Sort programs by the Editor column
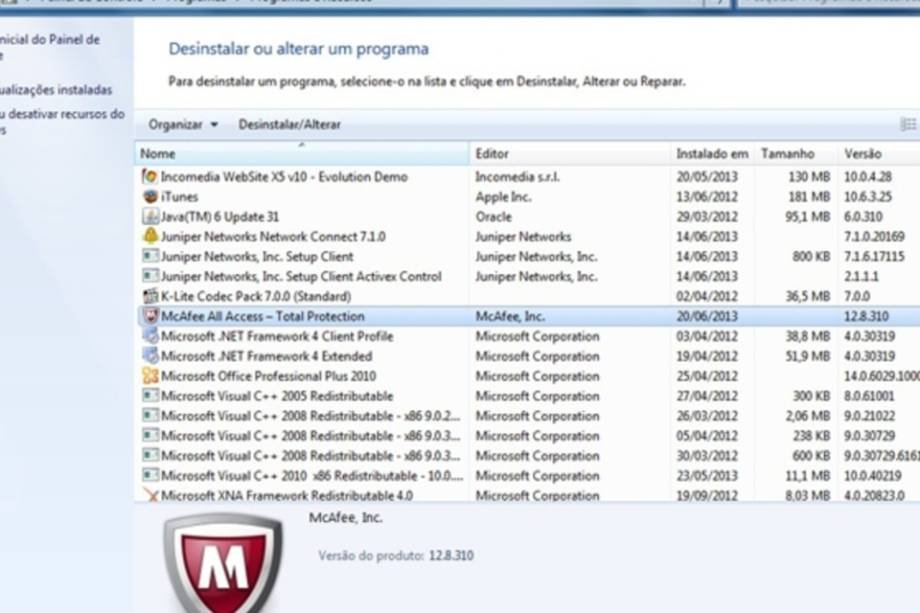The image size is (920, 613). click(x=570, y=154)
